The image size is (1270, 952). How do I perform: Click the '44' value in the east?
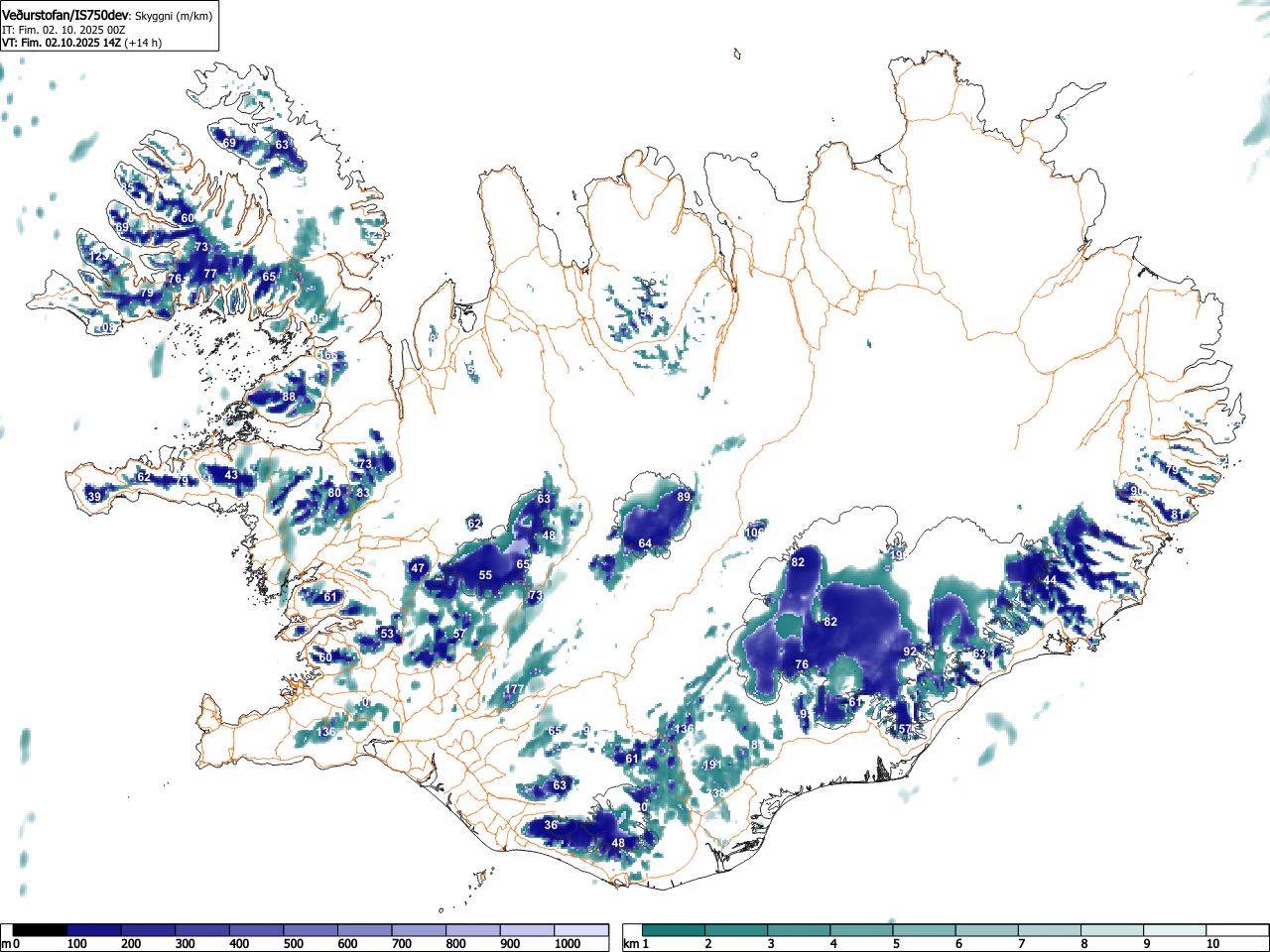tap(1050, 580)
